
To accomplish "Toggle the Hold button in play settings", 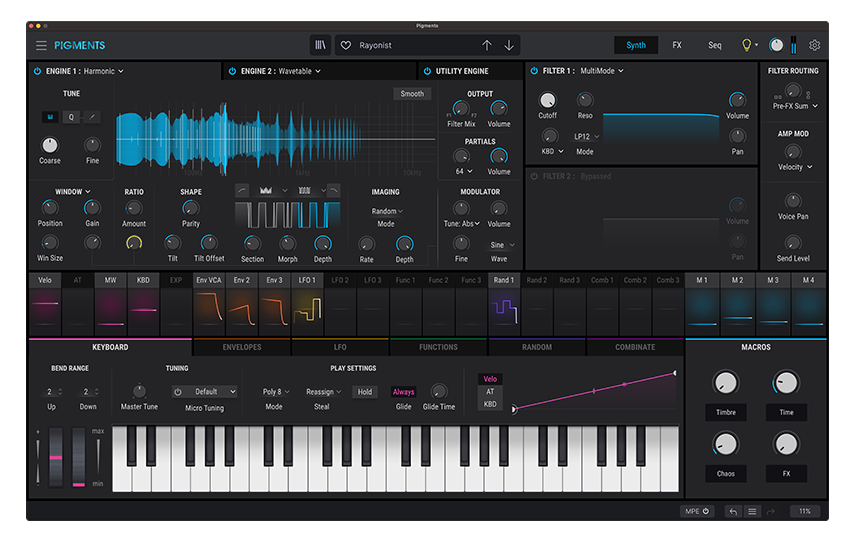I will (x=365, y=392).
